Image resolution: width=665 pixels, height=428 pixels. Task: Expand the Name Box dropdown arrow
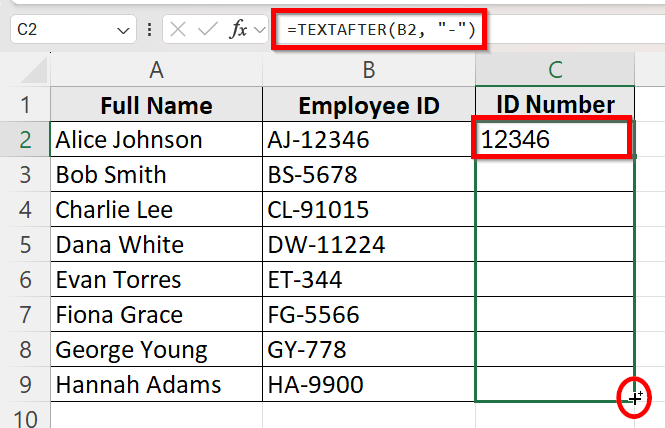123,31
